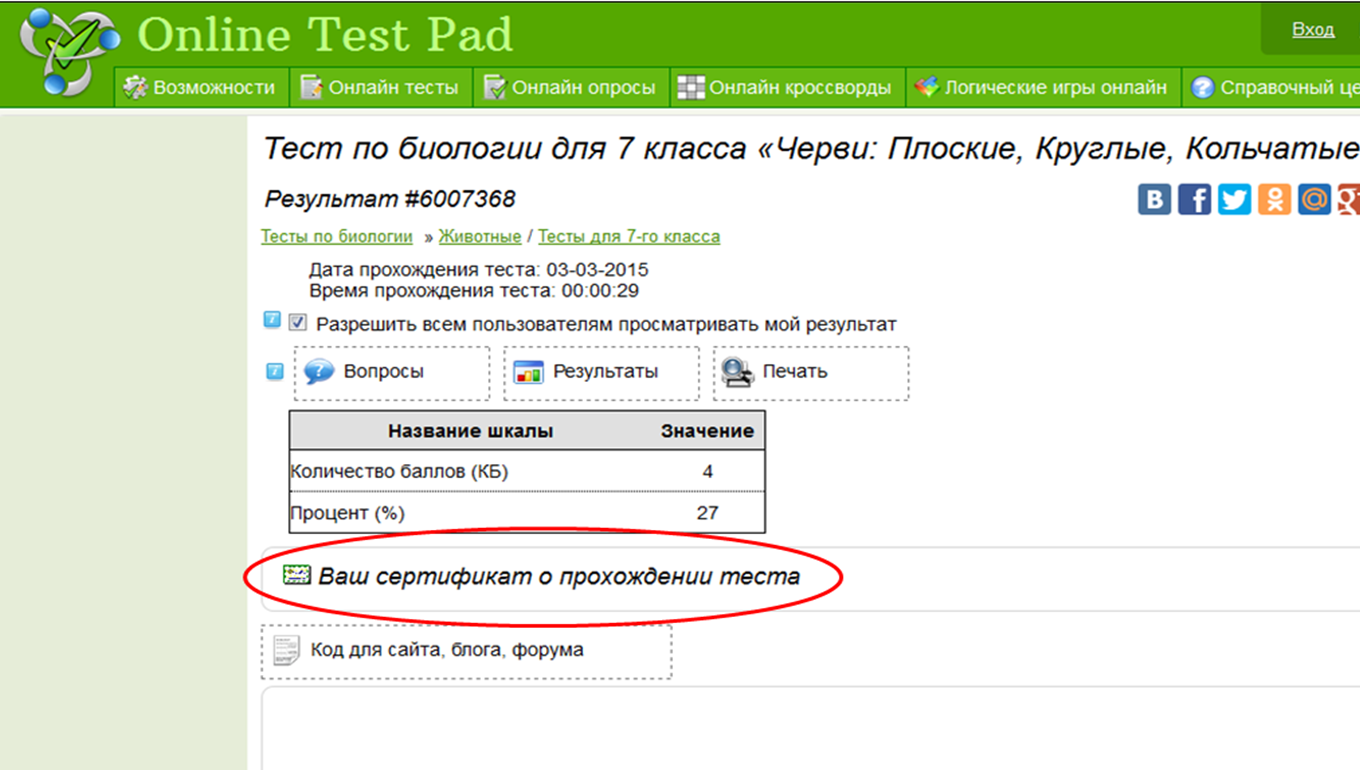1360x770 pixels.
Task: Uncheck 'Разрешить всем пользователям просматривать мой результат'
Action: (296, 322)
